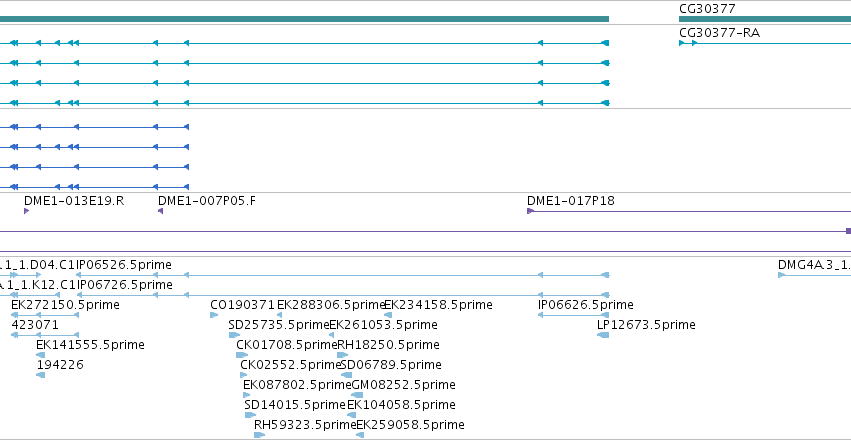Select the 423071 feature label
The height and width of the screenshot is (440, 851).
coord(35,325)
